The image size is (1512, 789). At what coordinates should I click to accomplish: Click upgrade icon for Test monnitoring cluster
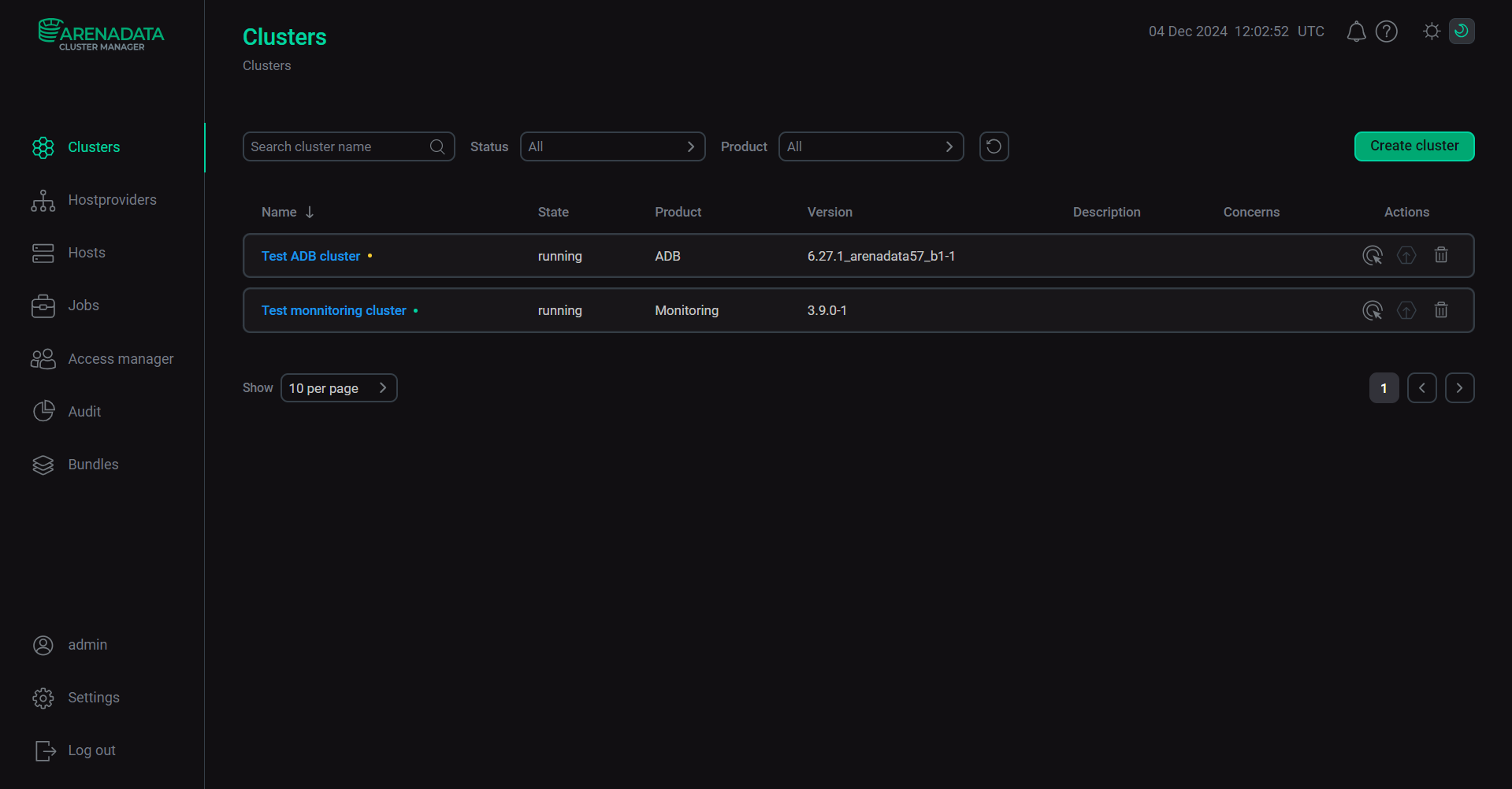[1406, 311]
